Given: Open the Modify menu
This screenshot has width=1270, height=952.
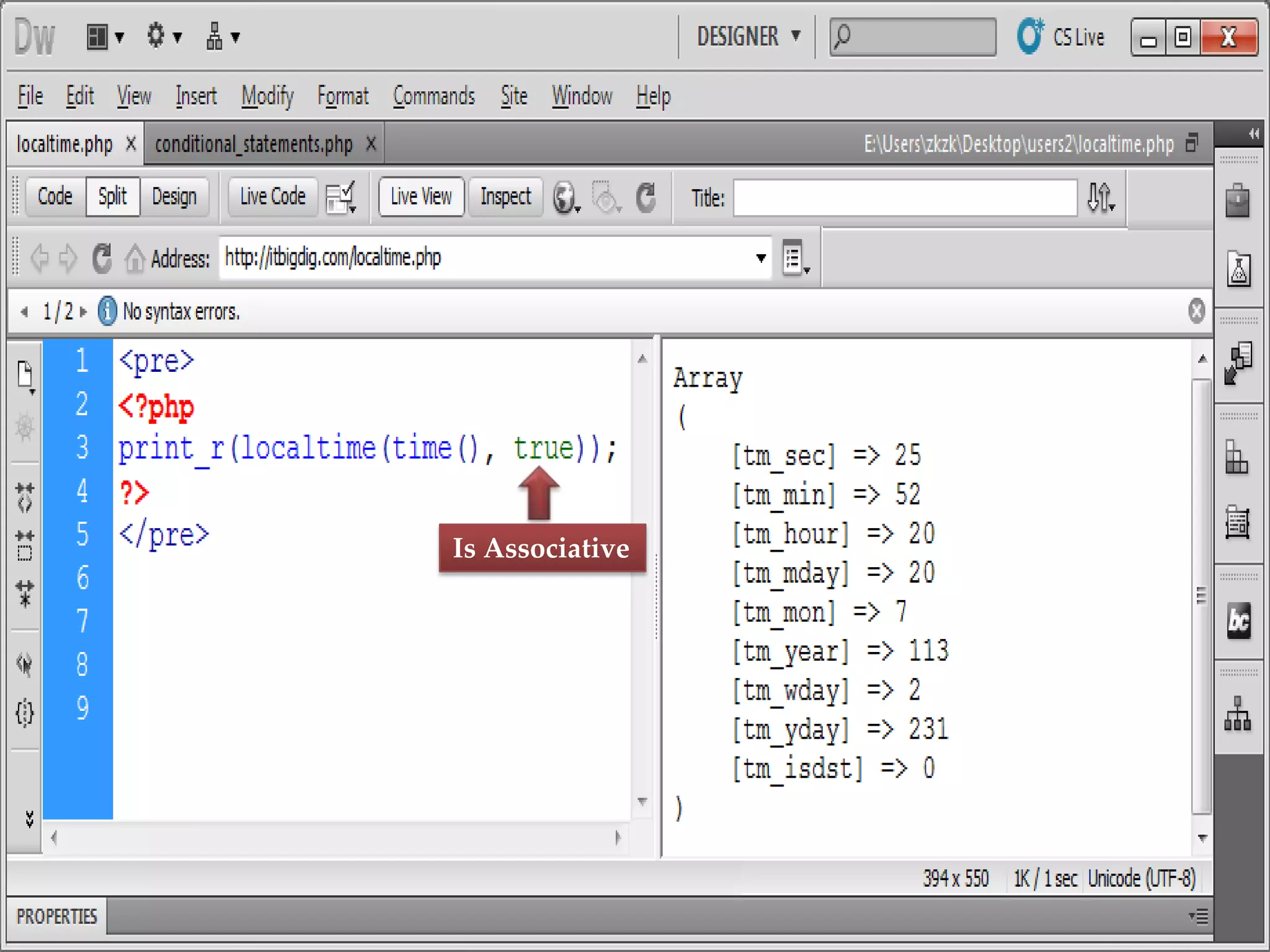Looking at the screenshot, I should (x=267, y=96).
